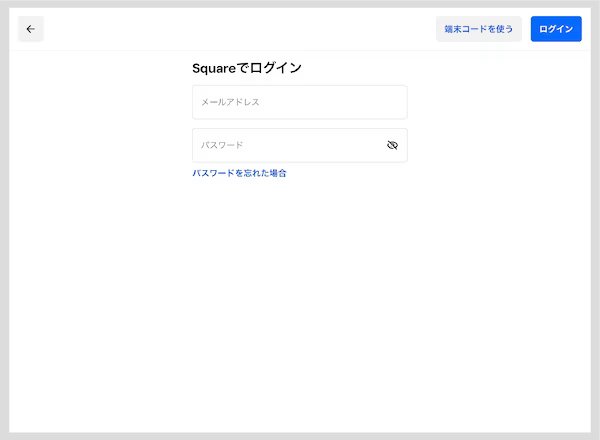Toggle password visibility with the eye icon
600x440 pixels.
point(392,145)
